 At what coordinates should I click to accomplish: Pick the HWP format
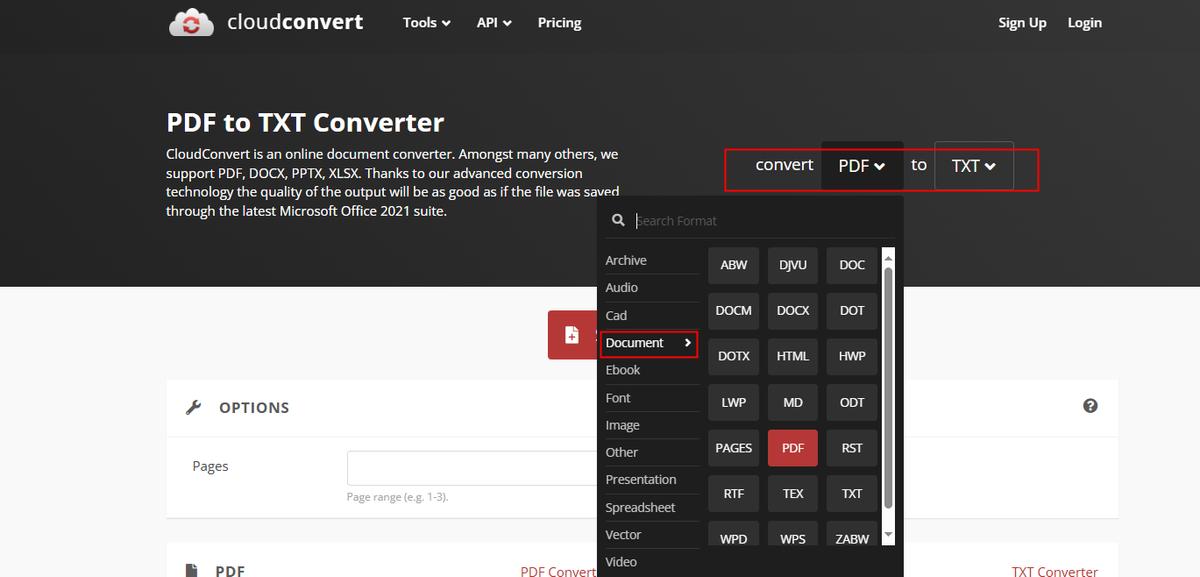click(852, 356)
